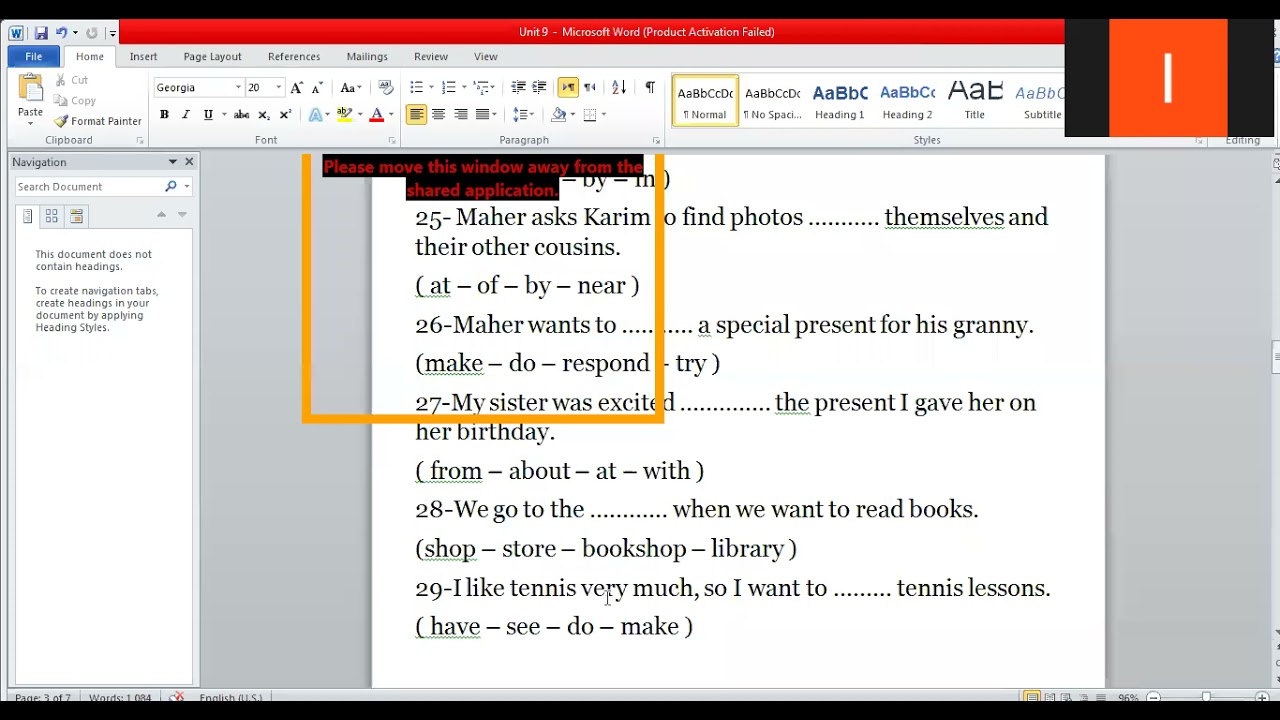This screenshot has height=720, width=1280.
Task: Apply Title style
Action: (974, 101)
